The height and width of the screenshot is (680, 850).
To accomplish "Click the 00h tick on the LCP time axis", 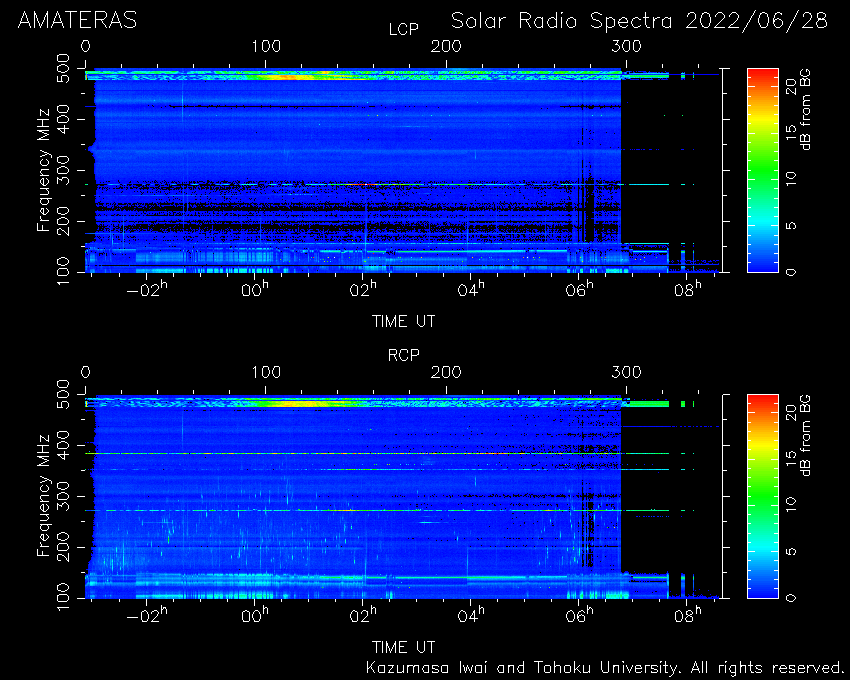I will pos(254,290).
